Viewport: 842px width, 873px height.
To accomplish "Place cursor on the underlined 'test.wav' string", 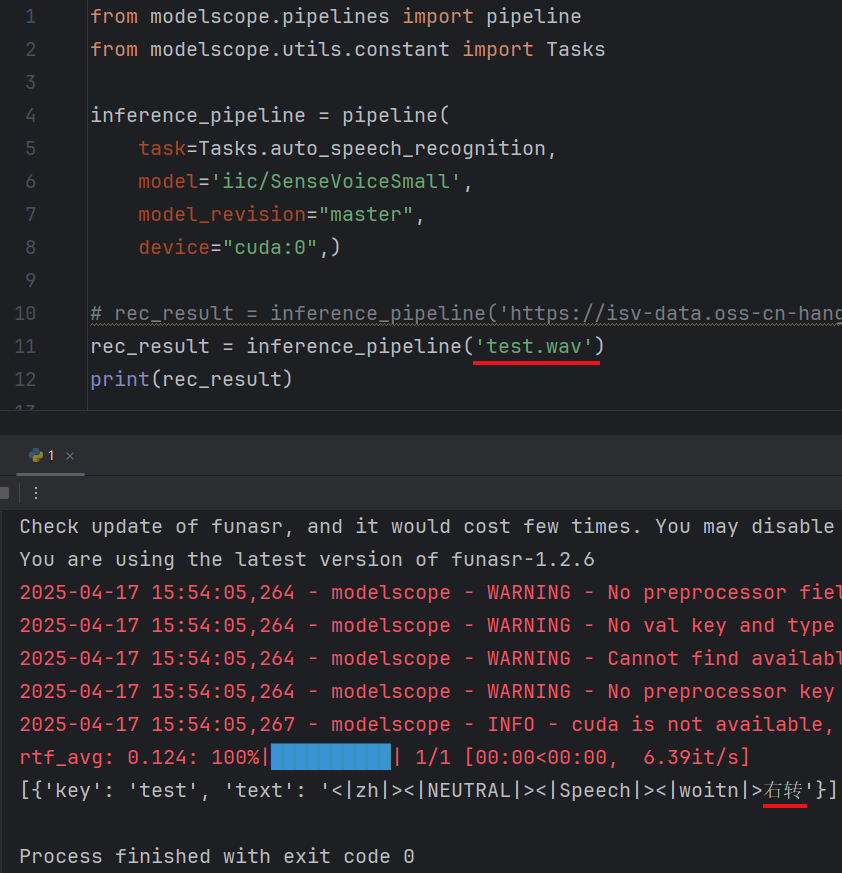I will tap(537, 346).
